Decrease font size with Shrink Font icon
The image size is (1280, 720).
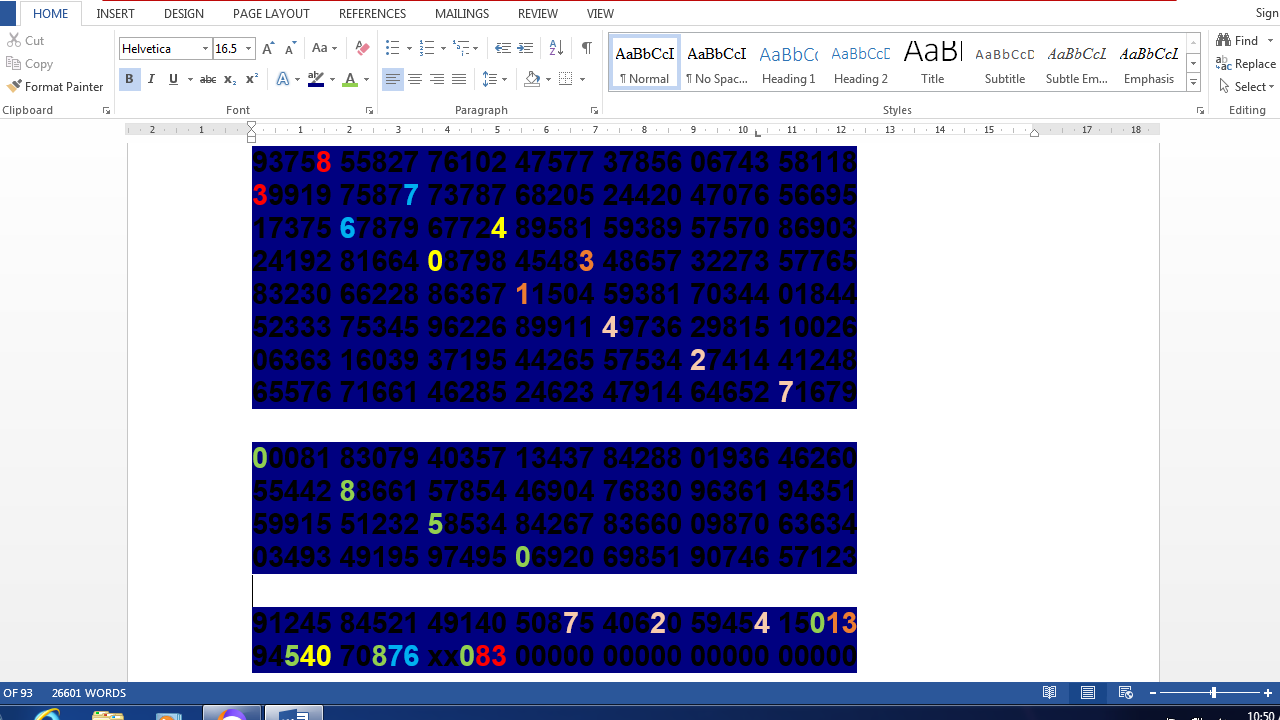click(x=290, y=48)
